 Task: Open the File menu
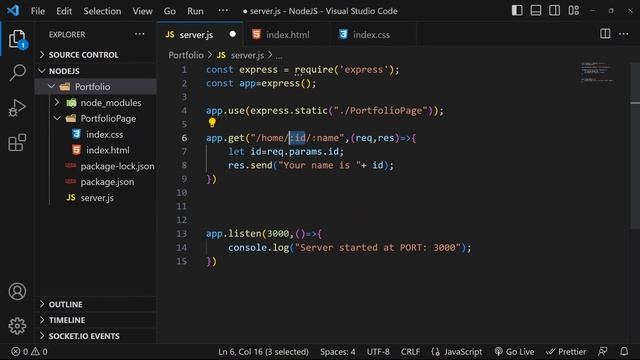pos(38,11)
